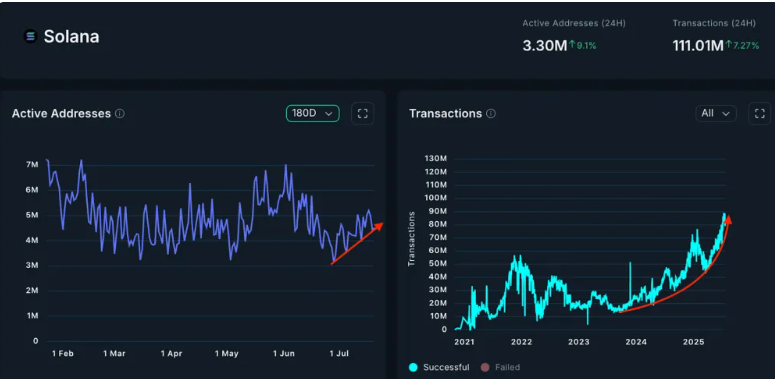Click the 7M y-axis label
Image resolution: width=775 pixels, height=379 pixels.
(32, 165)
